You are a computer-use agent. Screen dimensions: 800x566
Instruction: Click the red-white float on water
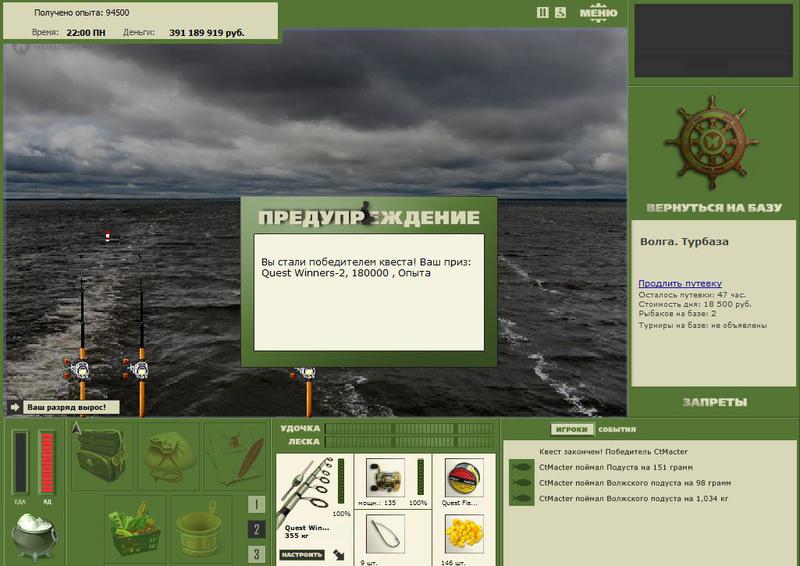coord(108,236)
